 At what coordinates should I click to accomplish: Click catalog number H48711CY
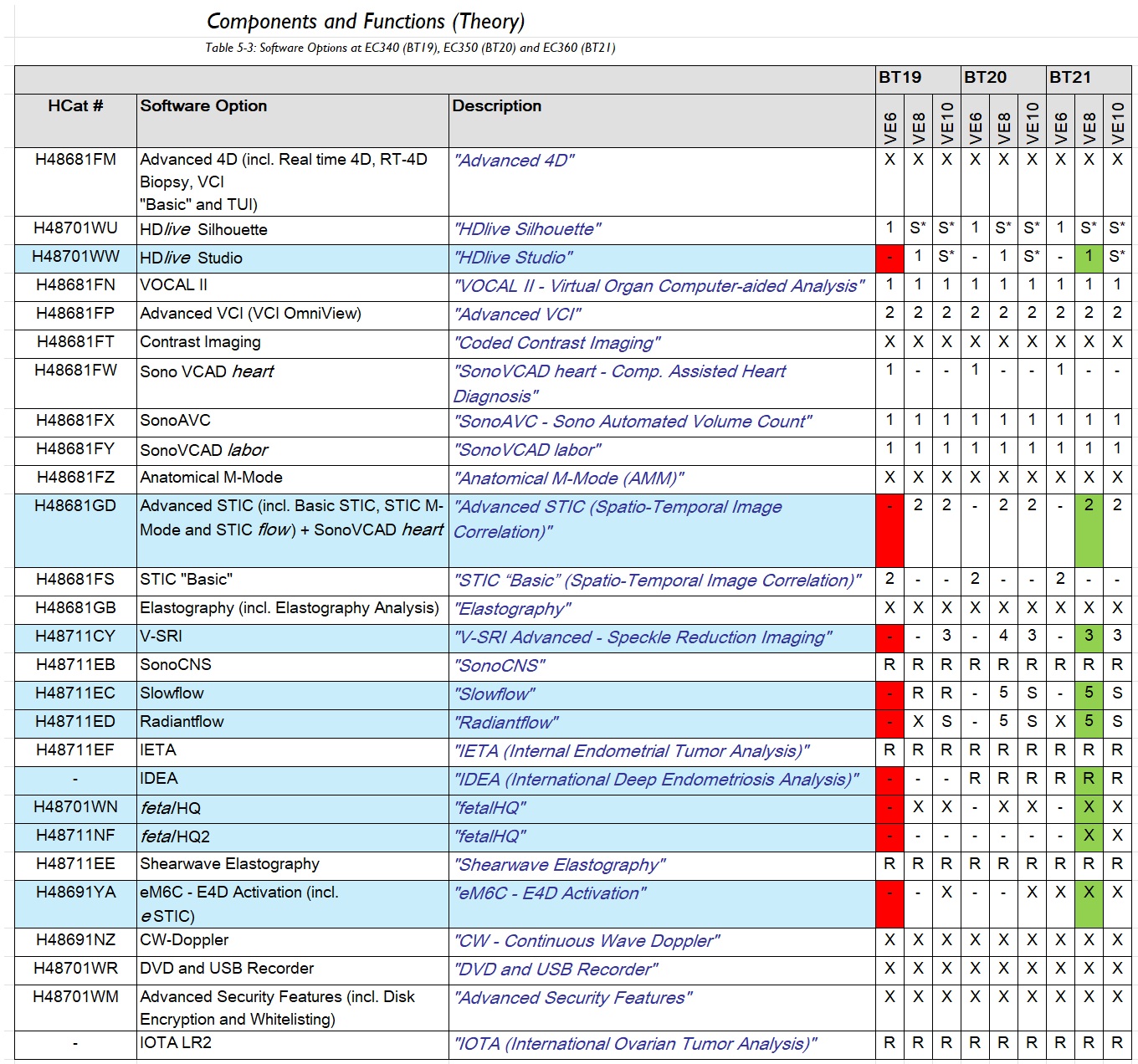[x=75, y=637]
